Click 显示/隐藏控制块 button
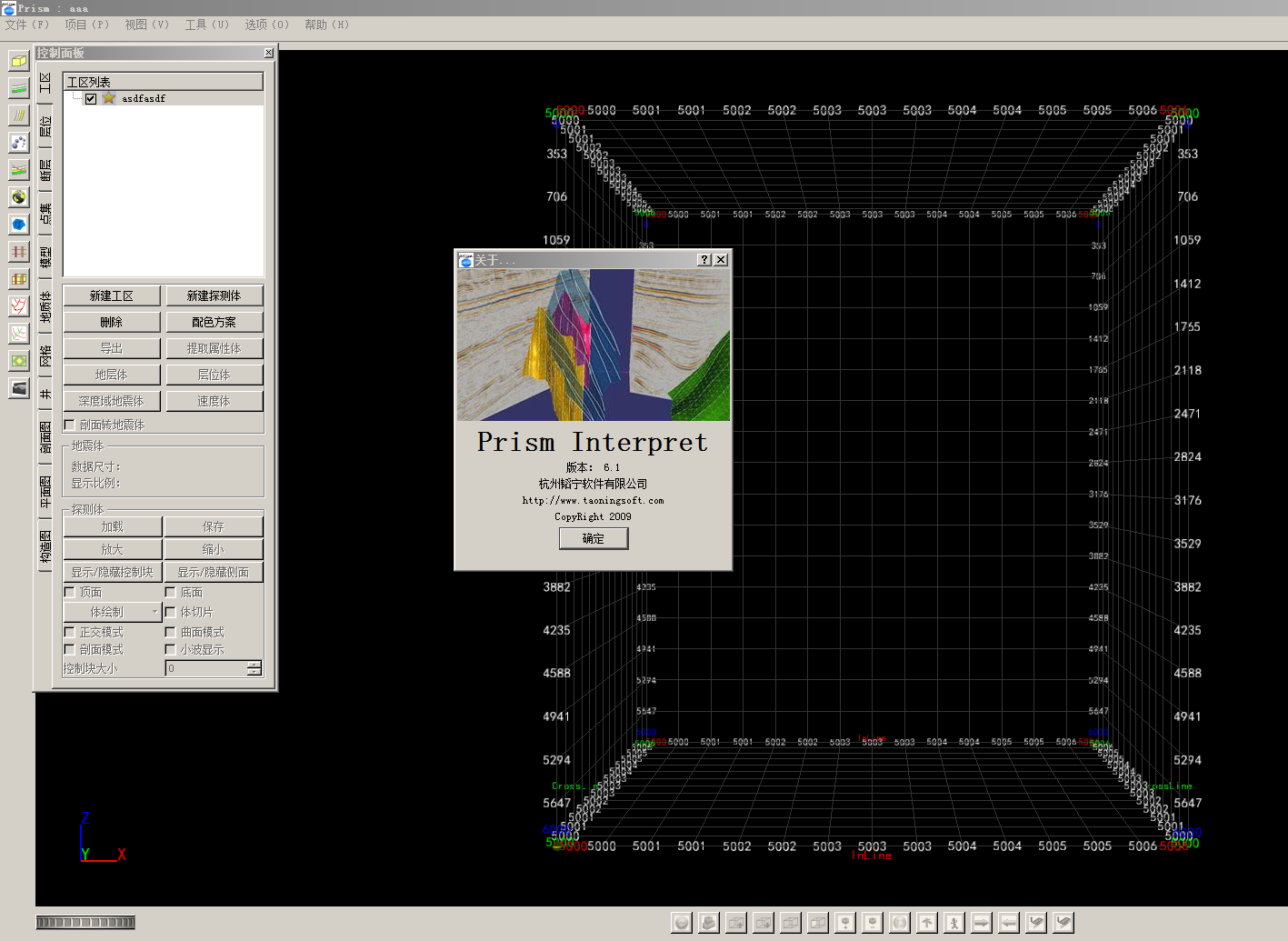This screenshot has height=941, width=1288. 113,572
